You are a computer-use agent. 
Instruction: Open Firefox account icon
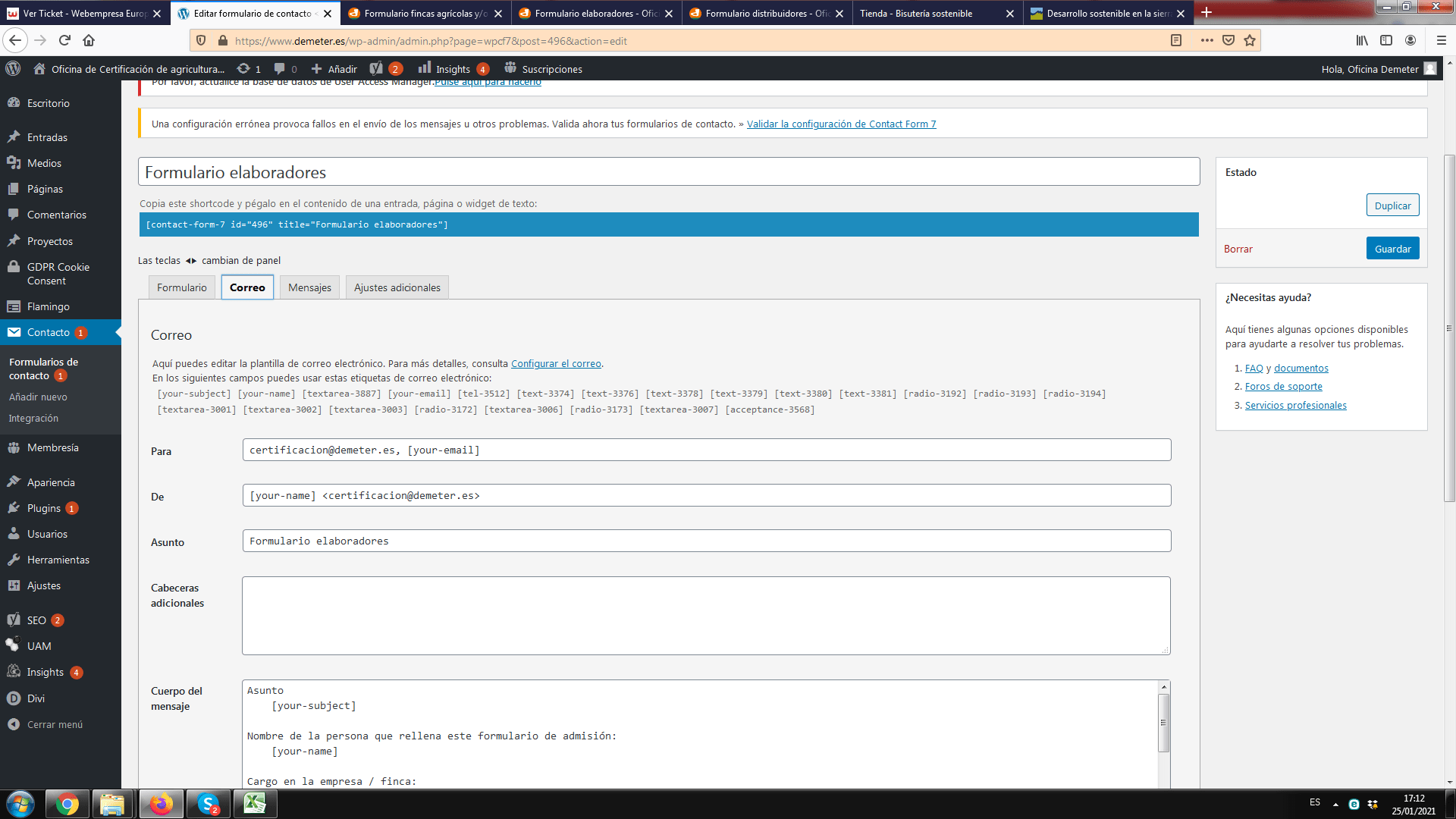[x=1410, y=40]
